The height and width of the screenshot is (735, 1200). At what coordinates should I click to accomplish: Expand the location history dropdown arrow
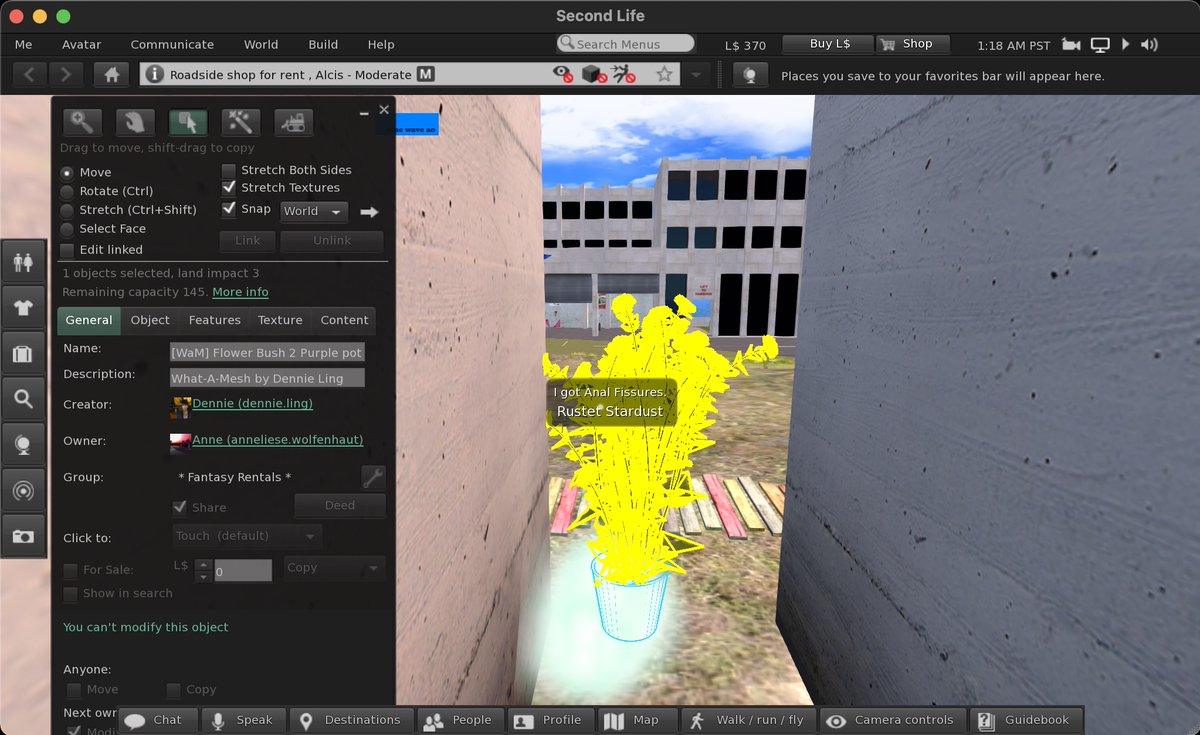tap(696, 75)
